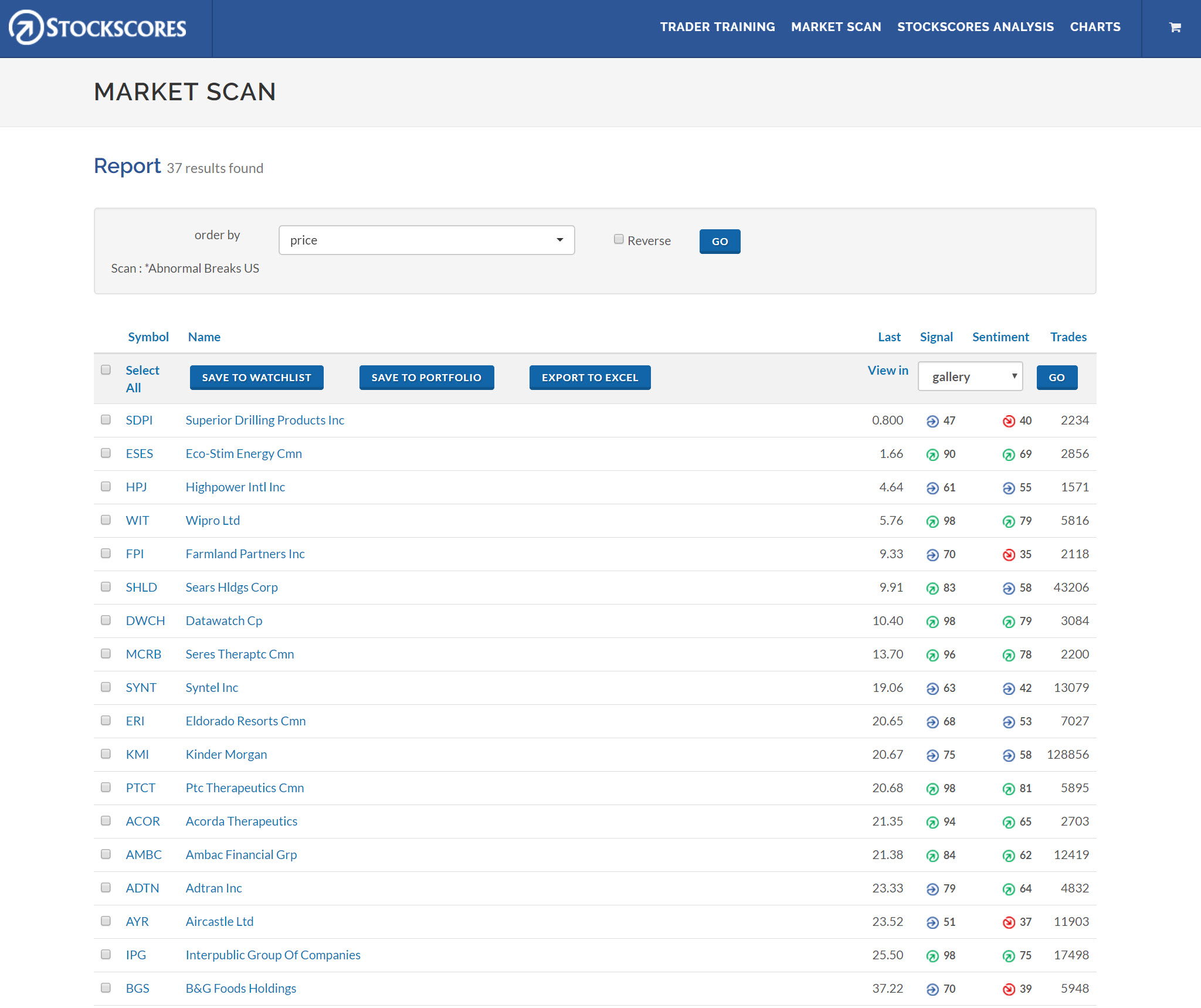Sort by the Last column header
This screenshot has width=1201, height=1008.
[888, 337]
